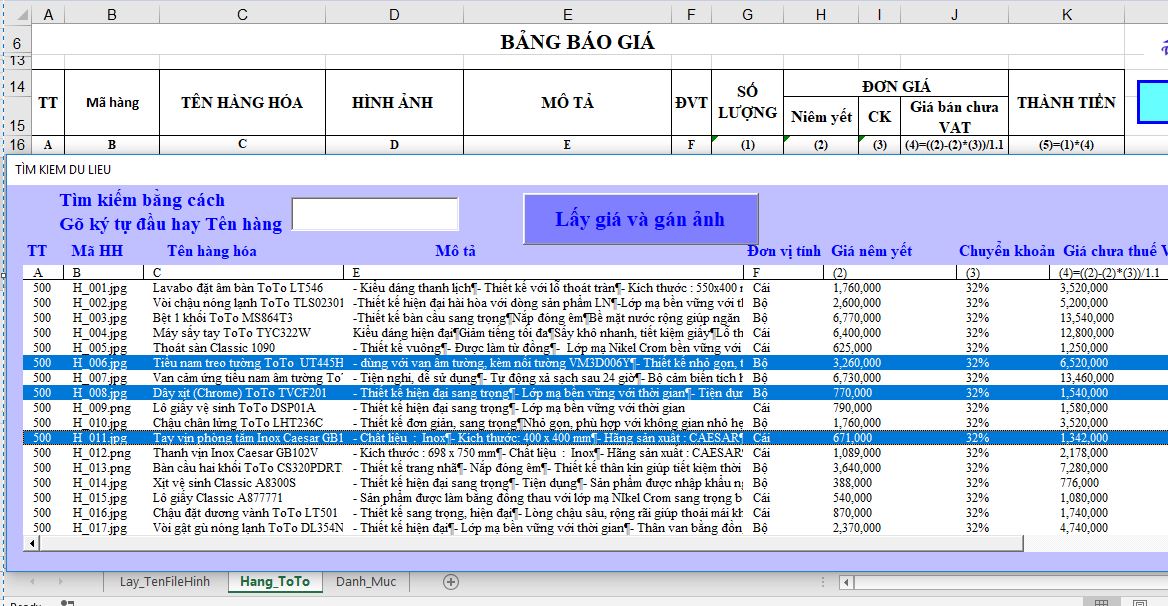The height and width of the screenshot is (606, 1168).
Task: Click the sheet tab scroll right arrow
Action: [x=60, y=581]
